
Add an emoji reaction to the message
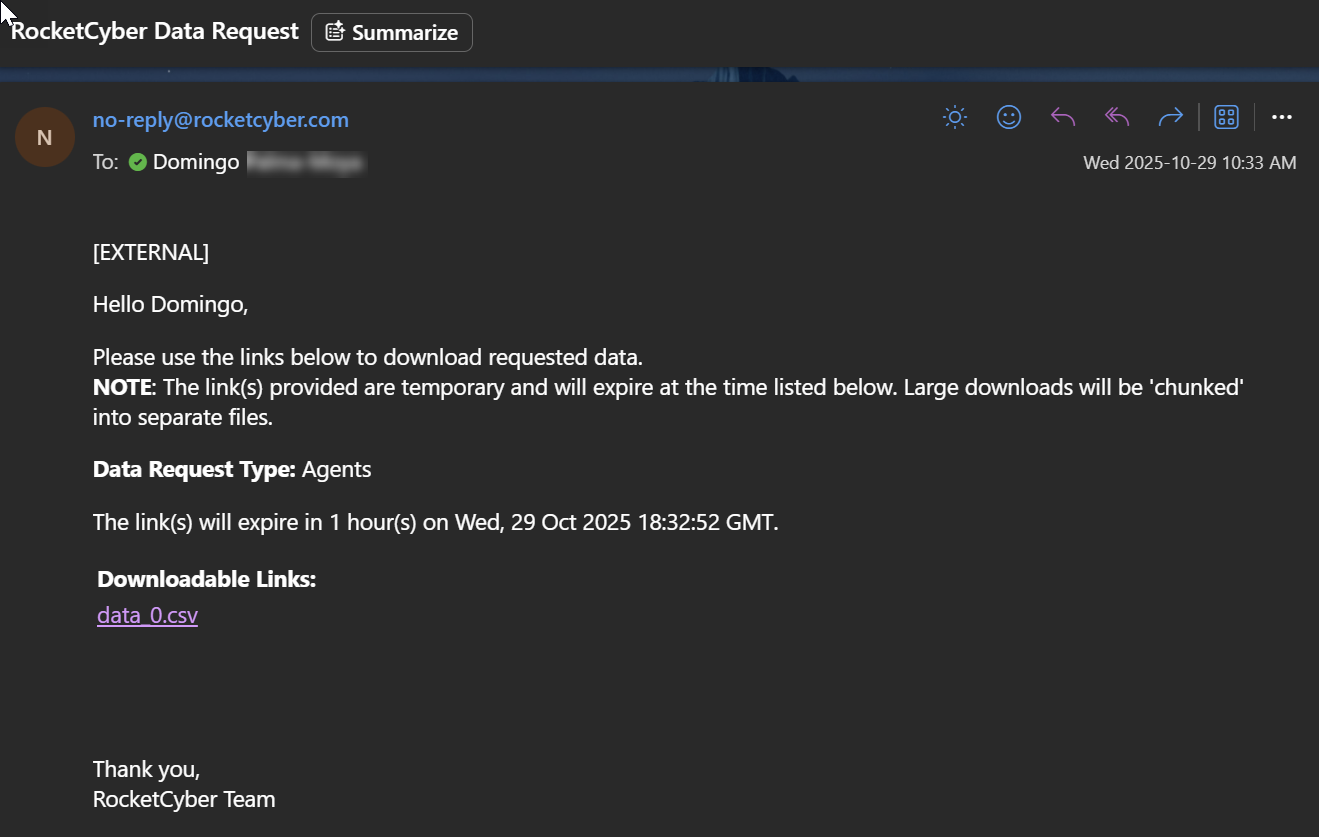tap(1009, 117)
